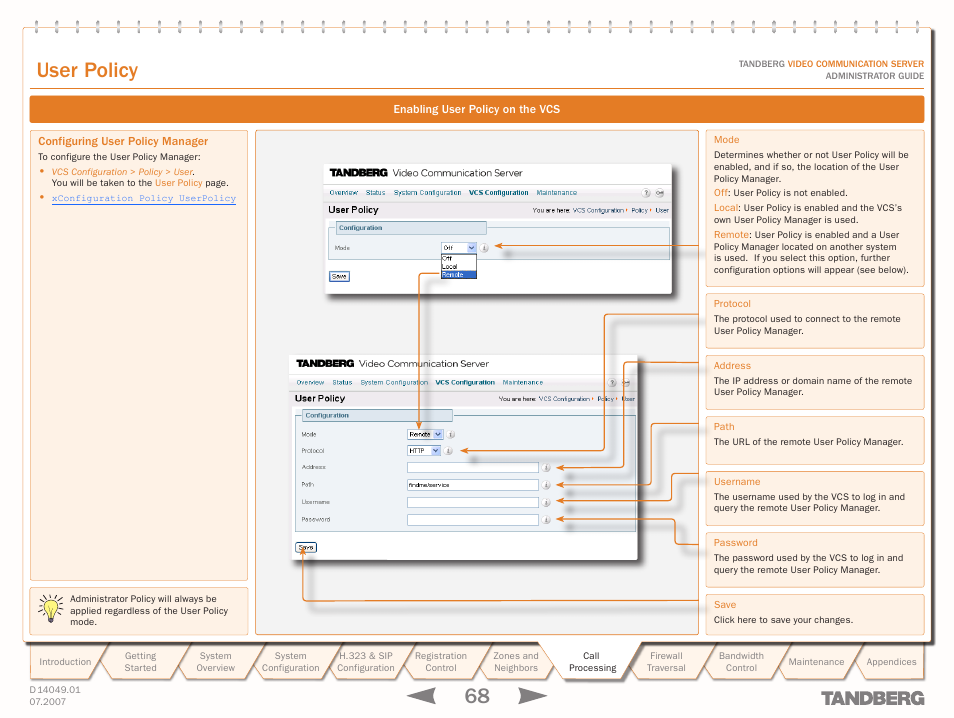This screenshot has height=718, width=954.
Task: Select the Call Processing tab
Action: (592, 661)
